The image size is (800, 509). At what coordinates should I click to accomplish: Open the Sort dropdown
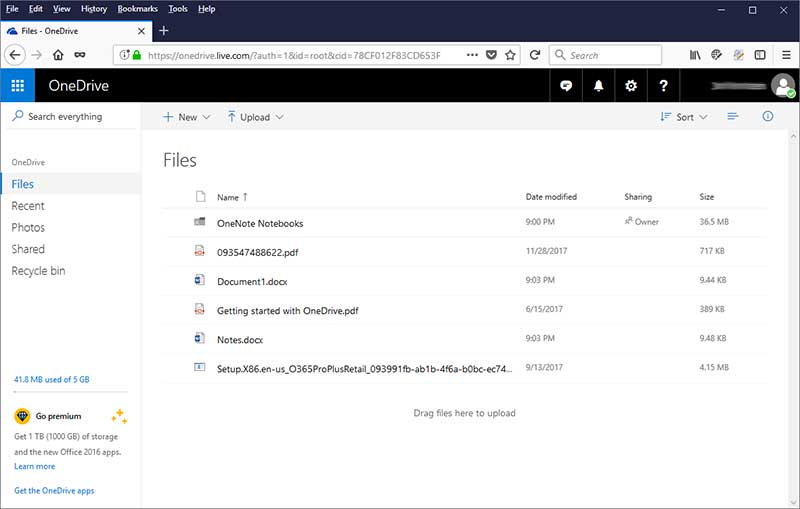point(684,117)
